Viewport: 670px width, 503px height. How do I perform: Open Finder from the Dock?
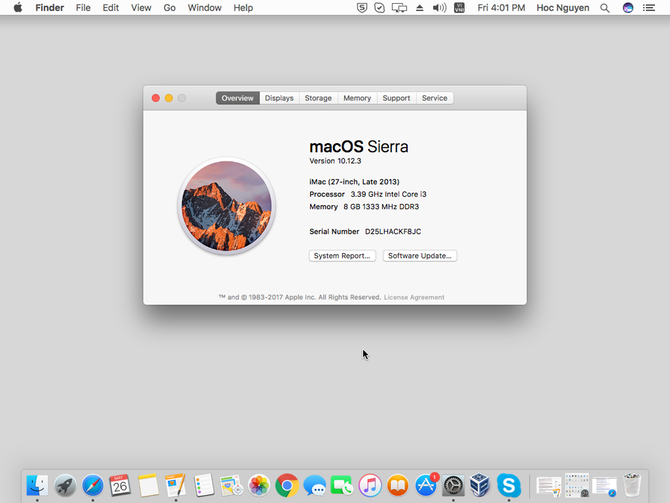[37, 485]
